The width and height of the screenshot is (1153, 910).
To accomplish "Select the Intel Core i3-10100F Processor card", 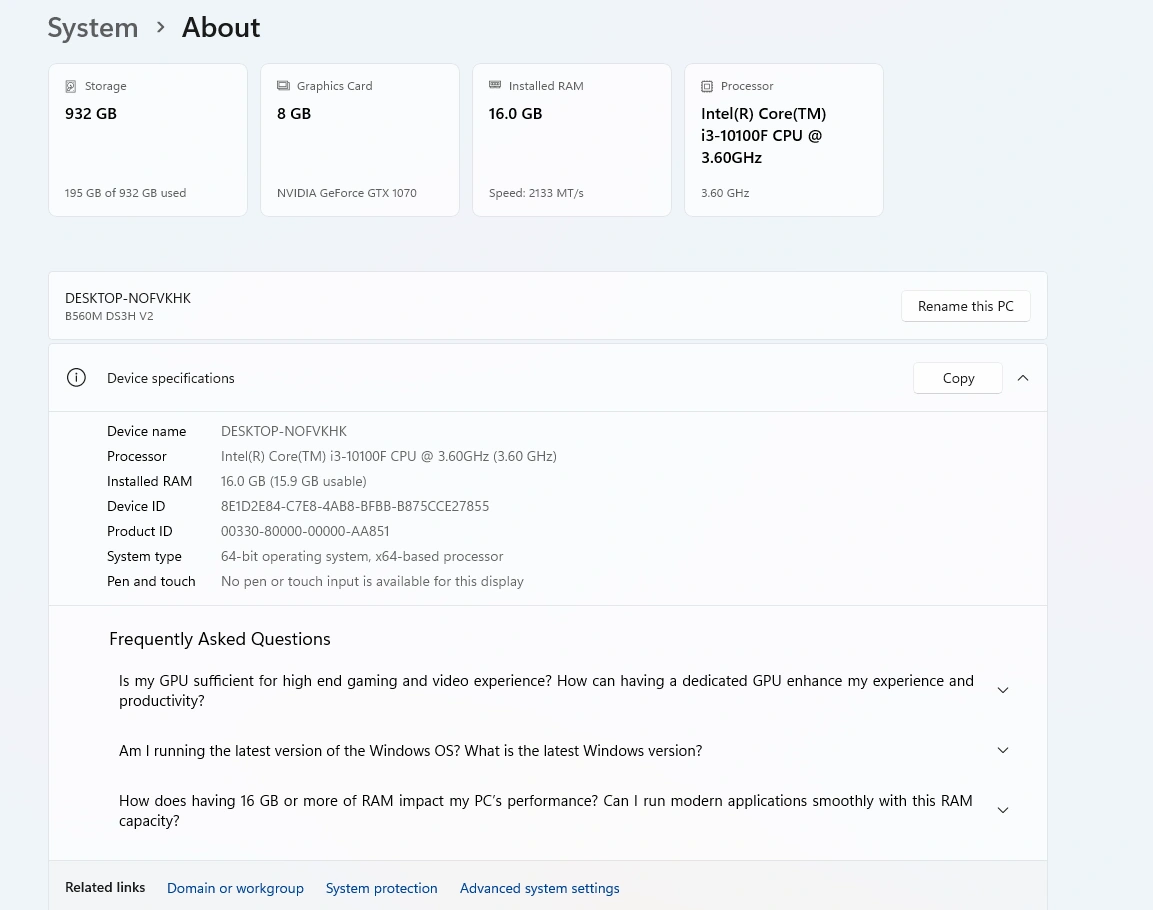I will click(x=783, y=140).
